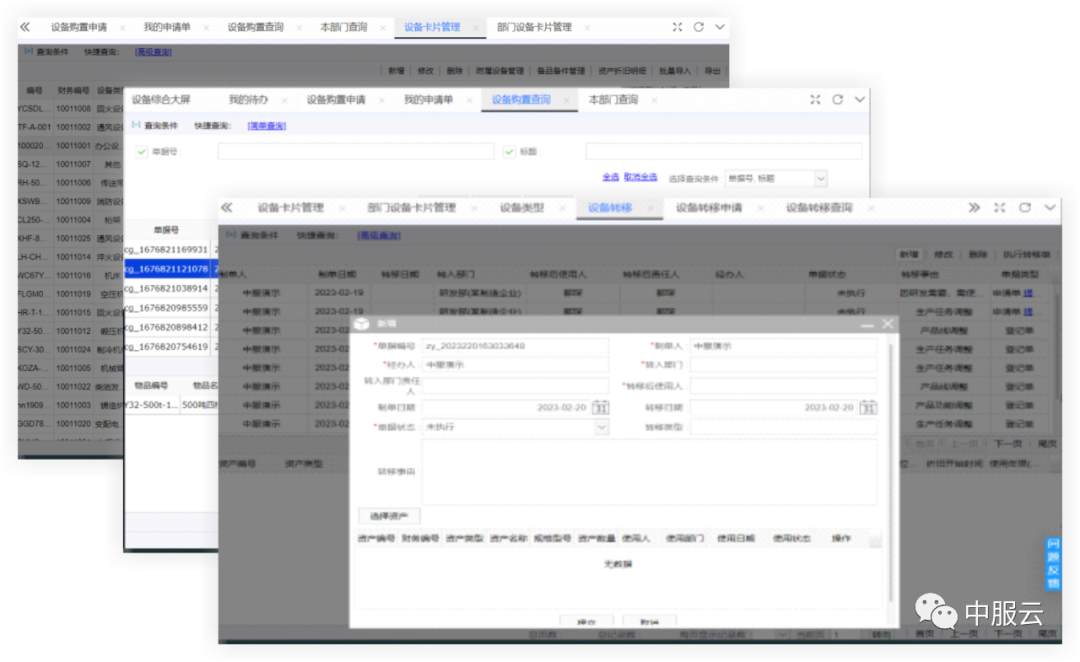Toggle the 单据号 query checkbox
Viewport: 1080px width, 662px height.
(141, 152)
